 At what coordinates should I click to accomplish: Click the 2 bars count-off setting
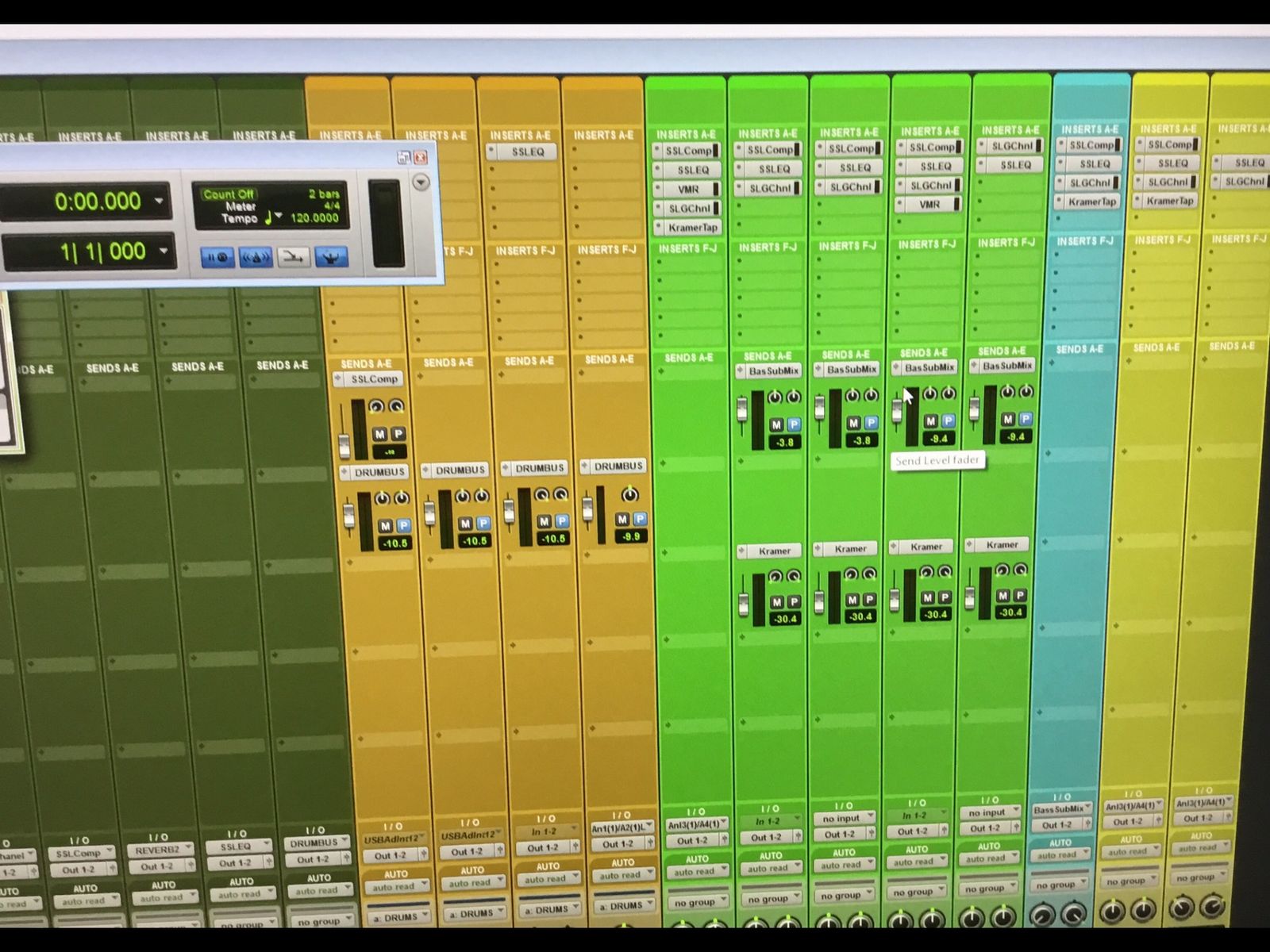click(323, 194)
